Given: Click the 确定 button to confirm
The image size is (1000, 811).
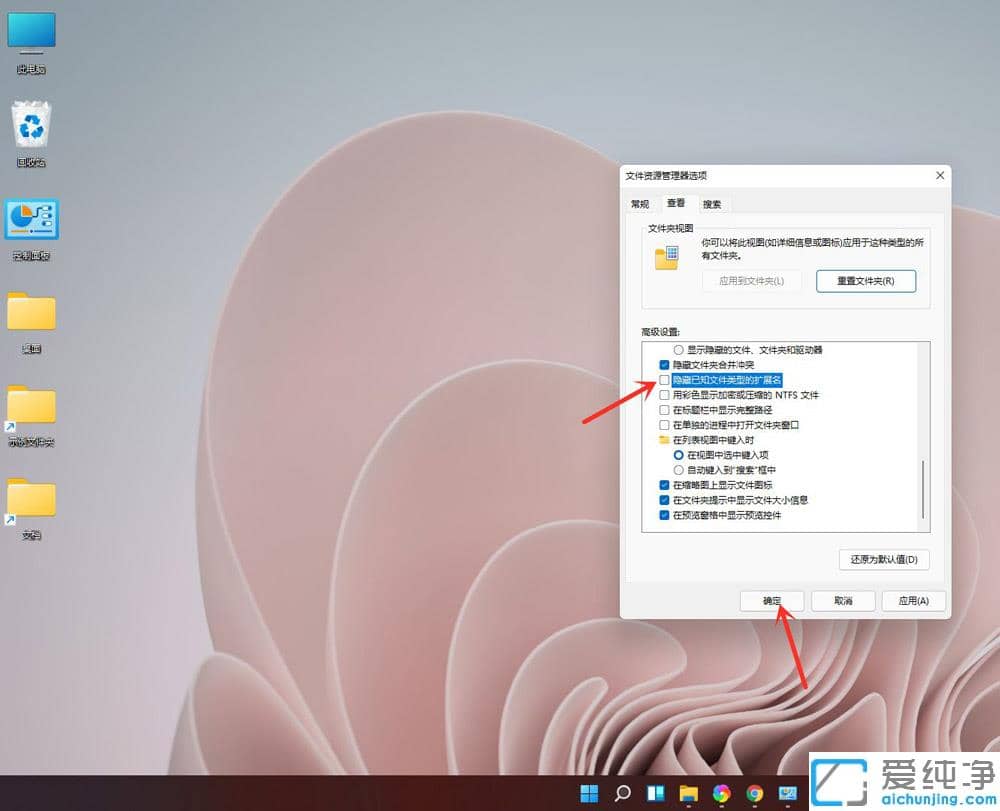Looking at the screenshot, I should click(772, 601).
